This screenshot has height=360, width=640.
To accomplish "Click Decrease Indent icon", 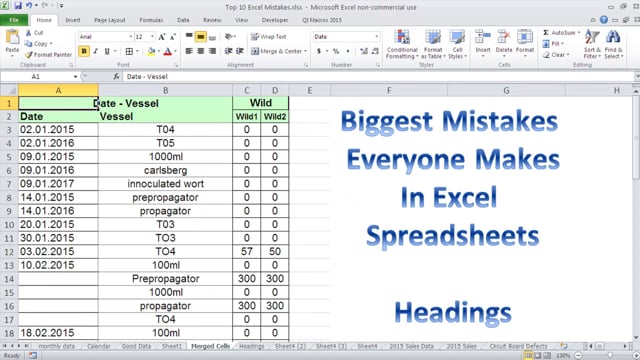I will point(229,51).
